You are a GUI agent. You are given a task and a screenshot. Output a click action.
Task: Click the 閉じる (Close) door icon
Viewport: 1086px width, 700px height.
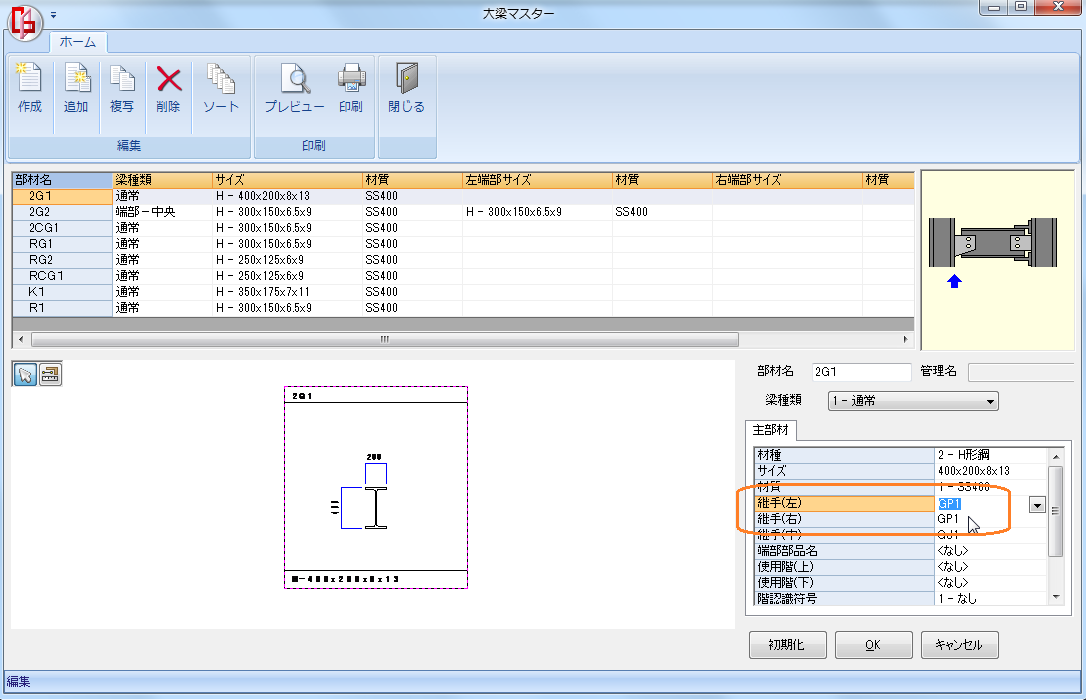pos(407,88)
